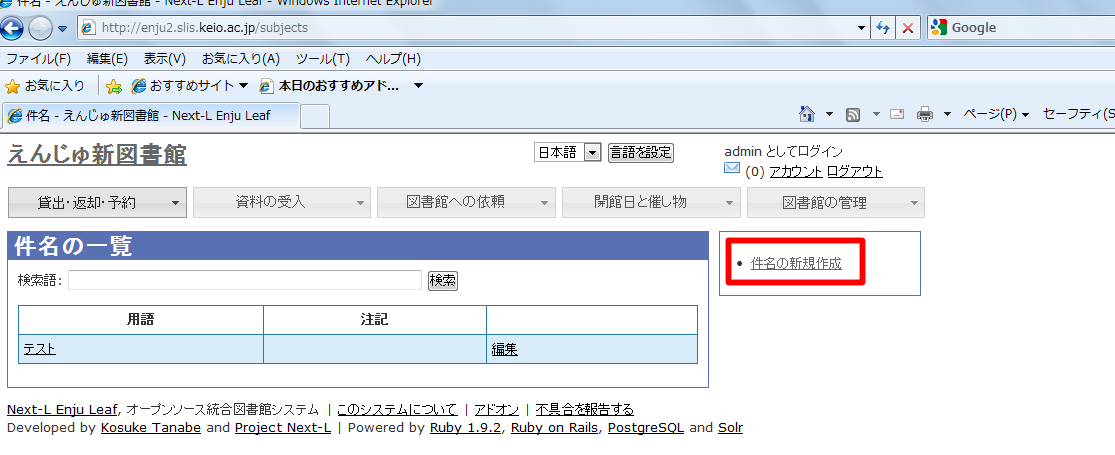
Task: Click the printer icon
Action: 924,114
